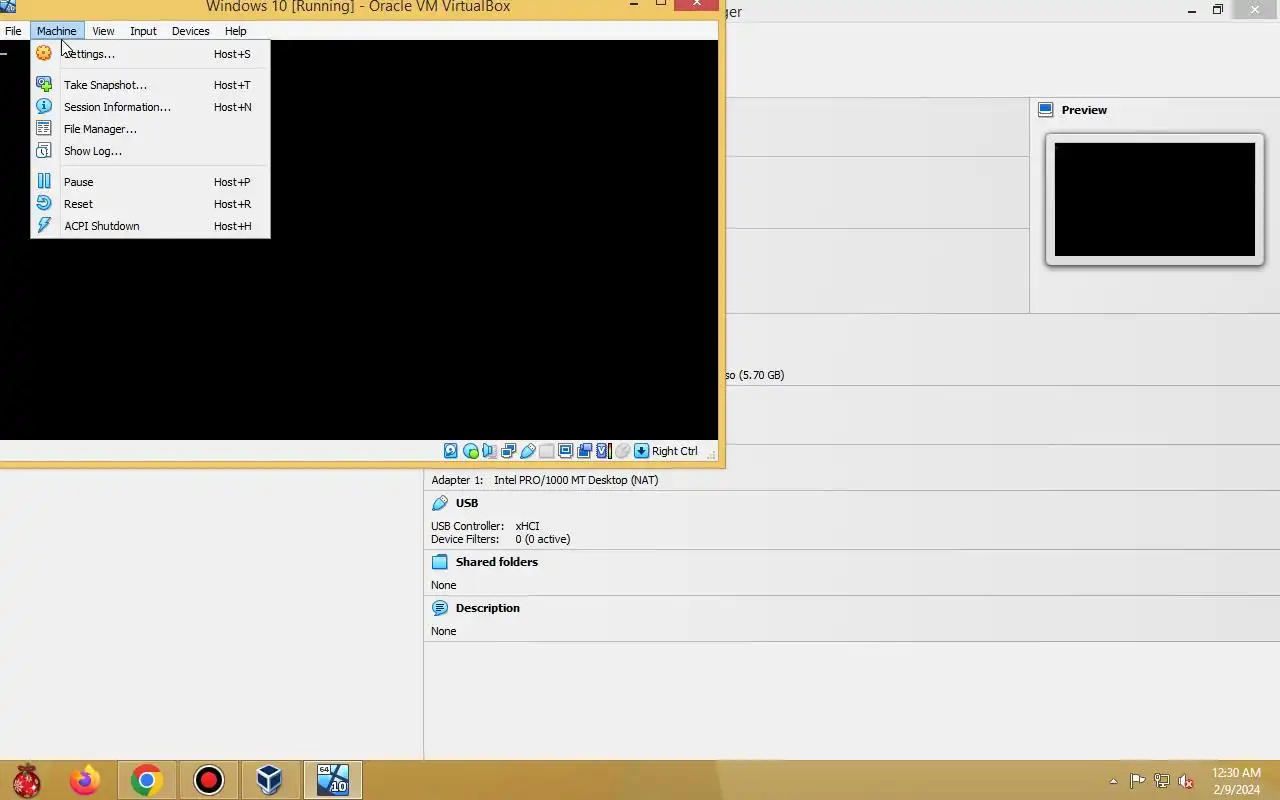Choose Settings... from Machine menu
The image size is (1280, 800).
click(150, 54)
